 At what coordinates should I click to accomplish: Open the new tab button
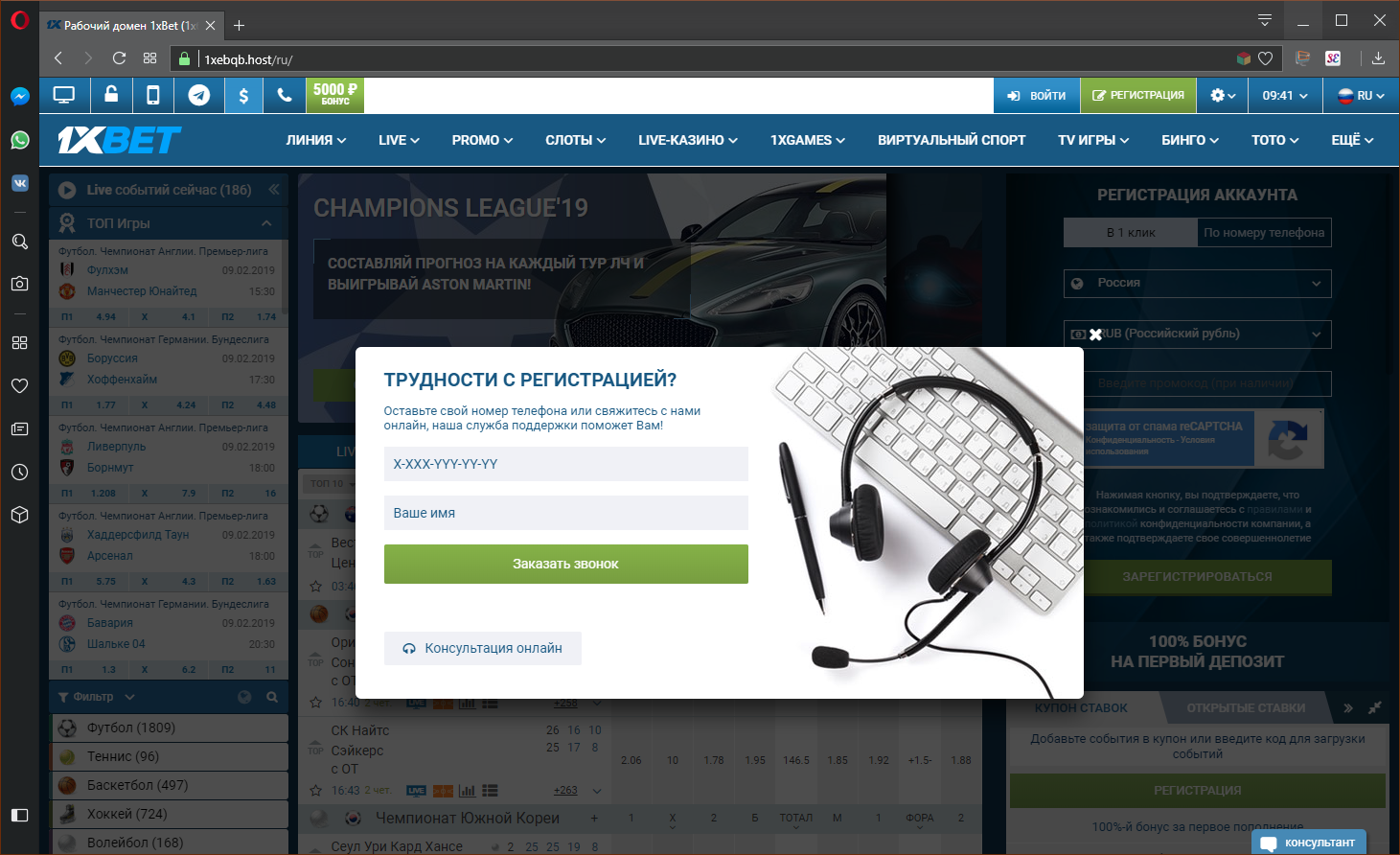click(240, 25)
